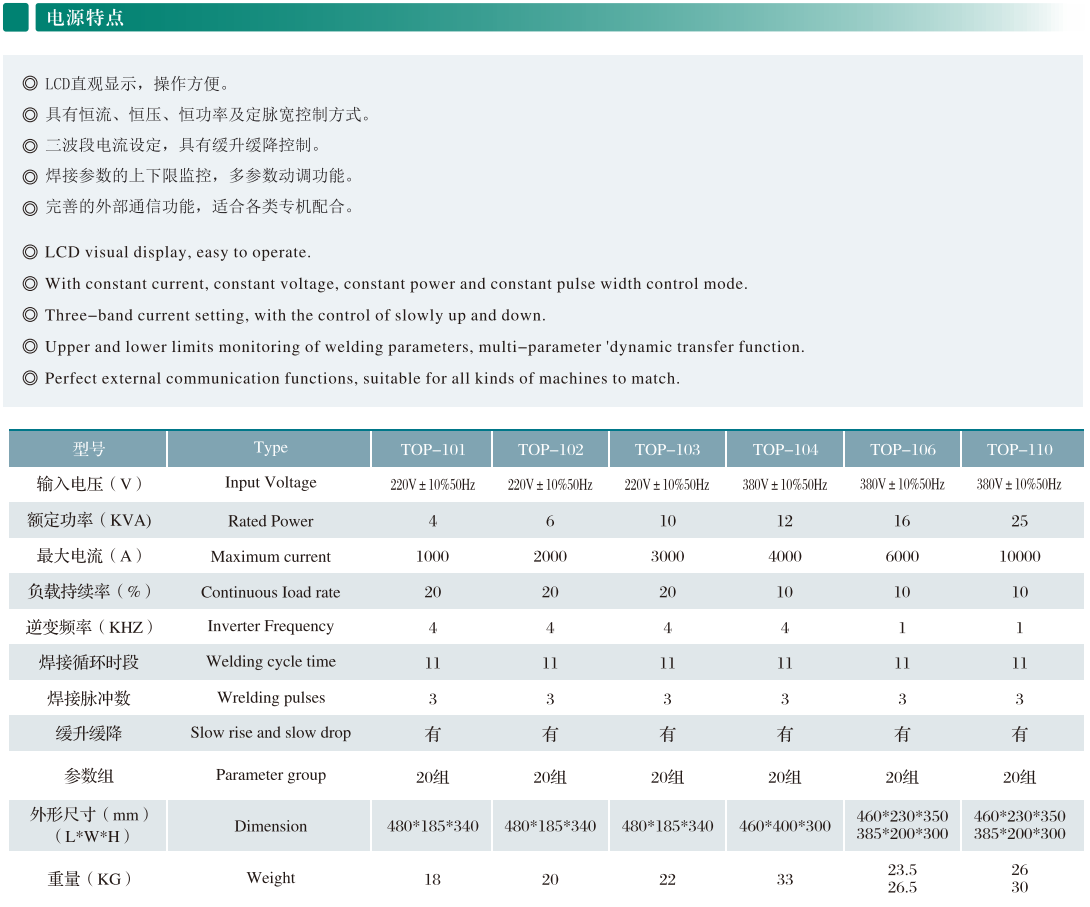
Task: Click the bullet circle before "二波段电流设定"
Action: [x=30, y=146]
